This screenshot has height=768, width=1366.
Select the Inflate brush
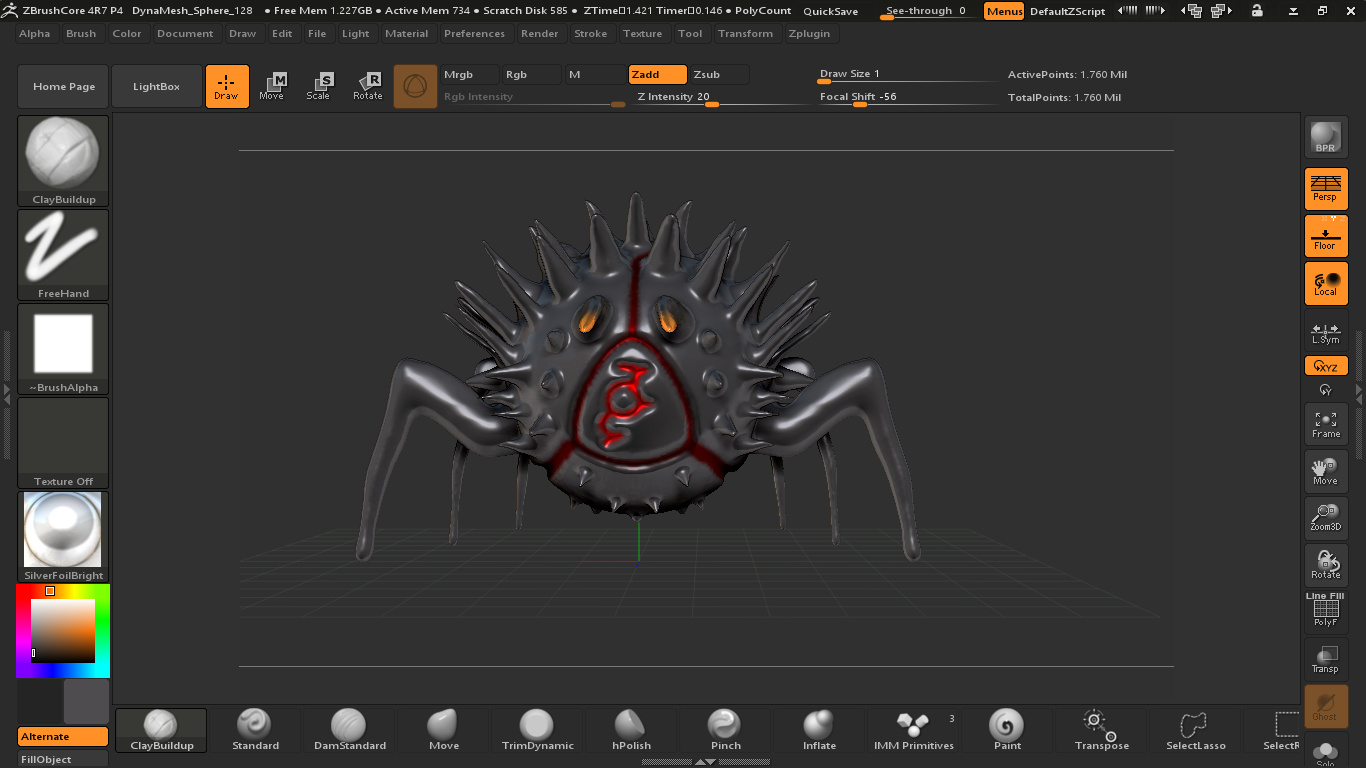coord(819,729)
